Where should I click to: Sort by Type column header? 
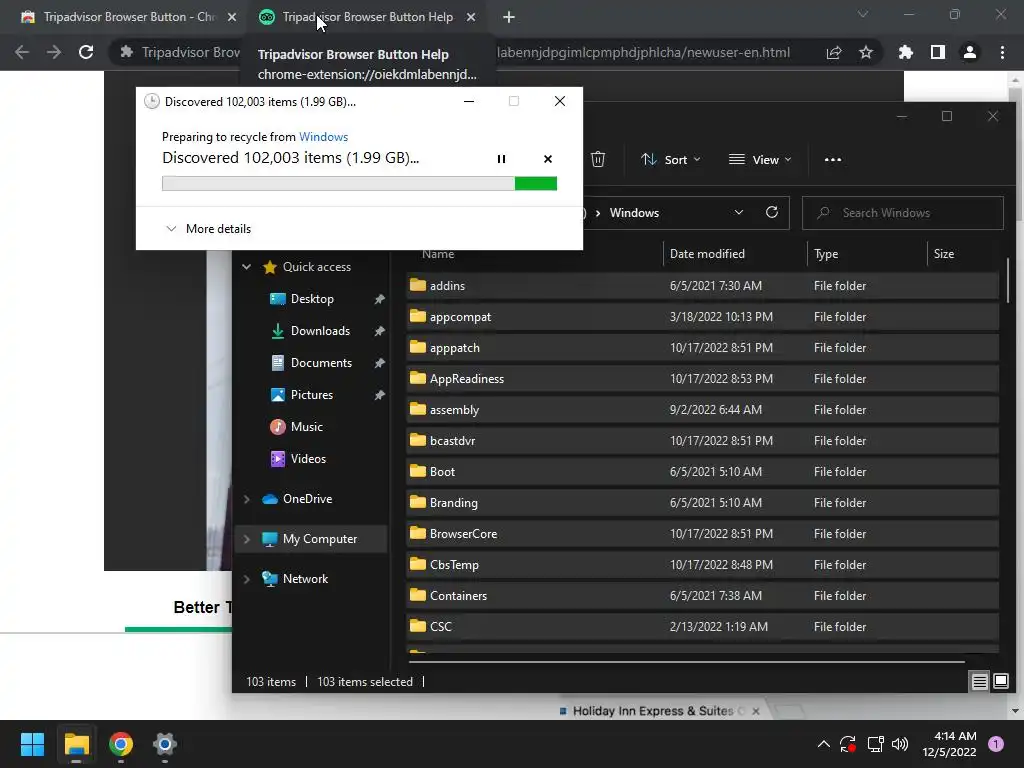(826, 253)
